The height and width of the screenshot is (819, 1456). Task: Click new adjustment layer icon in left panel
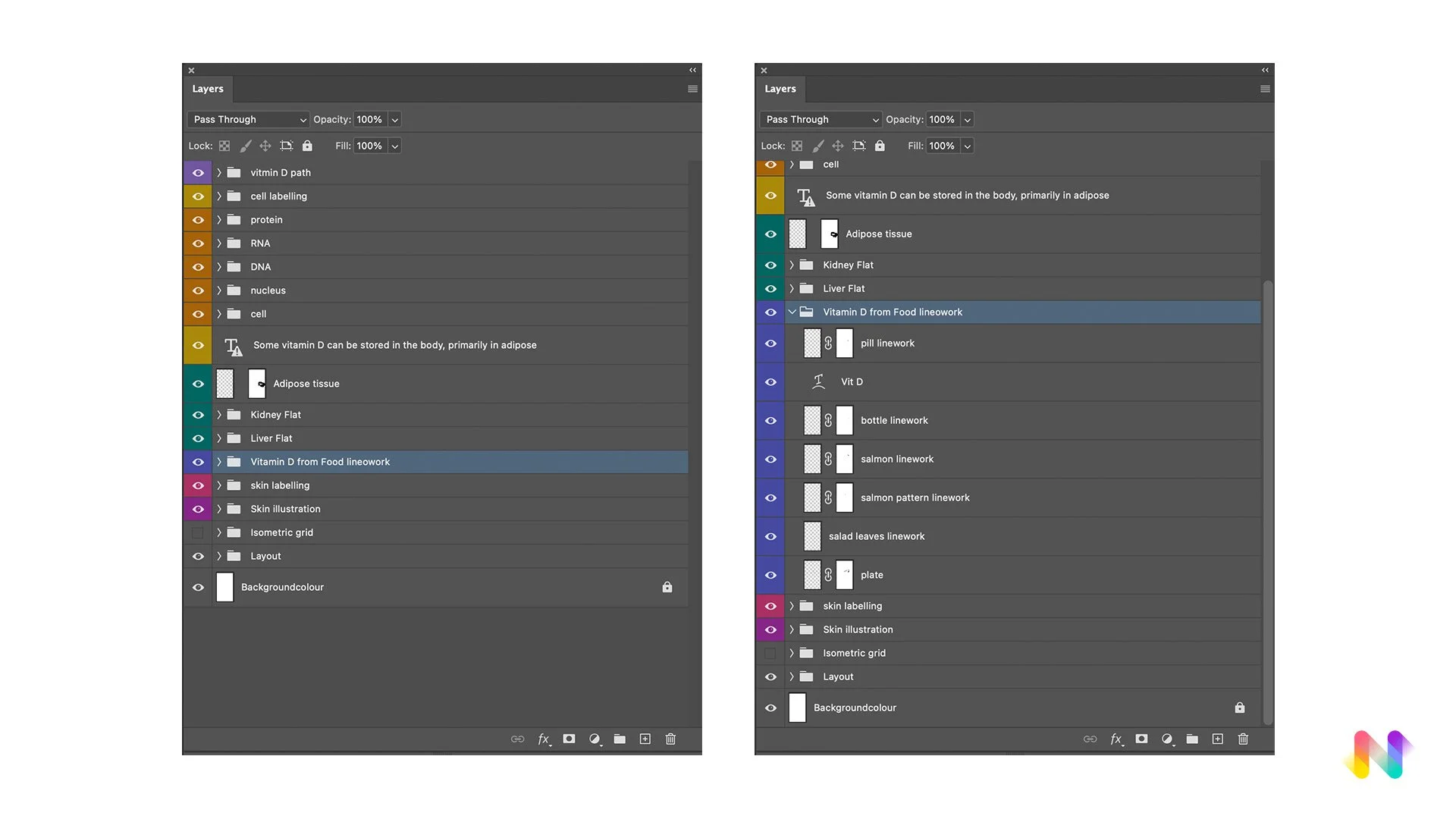point(595,739)
